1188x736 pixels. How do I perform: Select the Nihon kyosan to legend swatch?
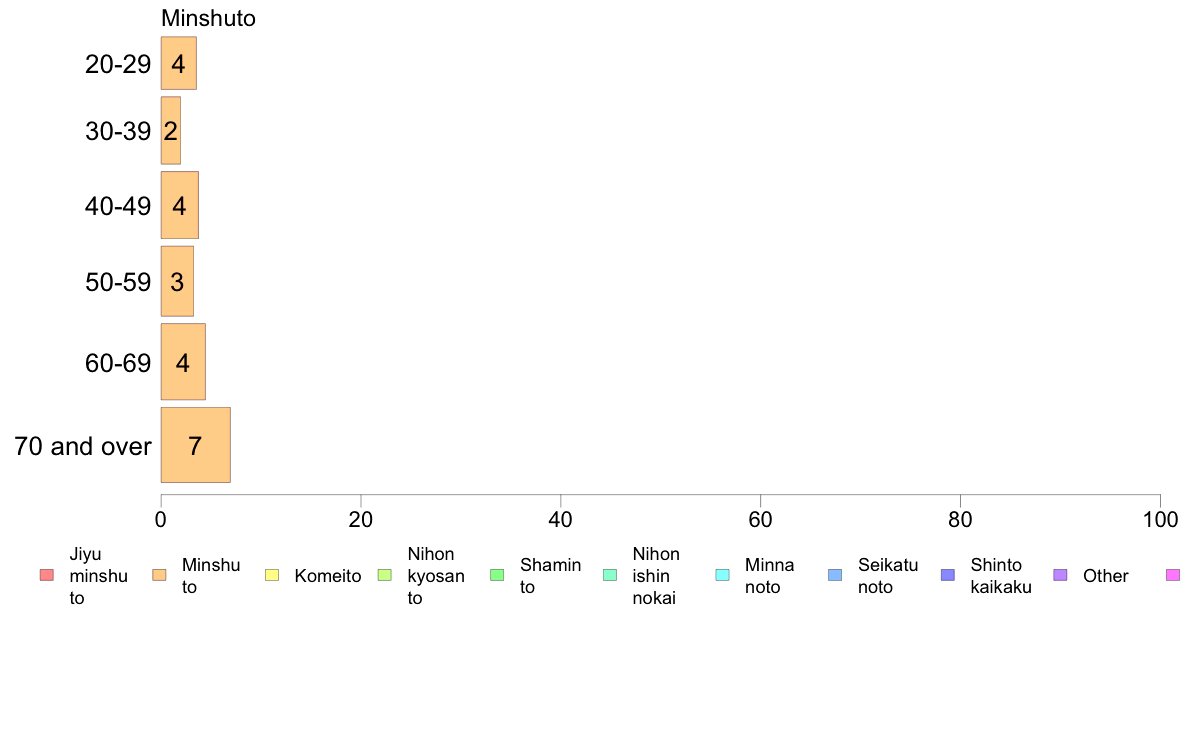pos(385,575)
